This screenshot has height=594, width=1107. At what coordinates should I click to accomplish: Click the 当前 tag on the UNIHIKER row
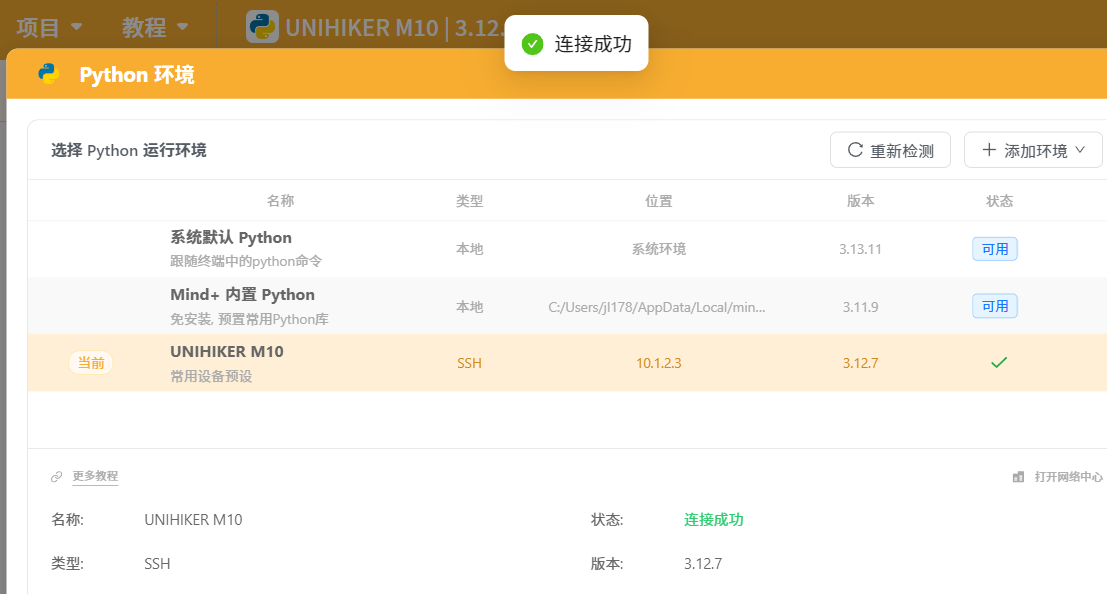91,363
